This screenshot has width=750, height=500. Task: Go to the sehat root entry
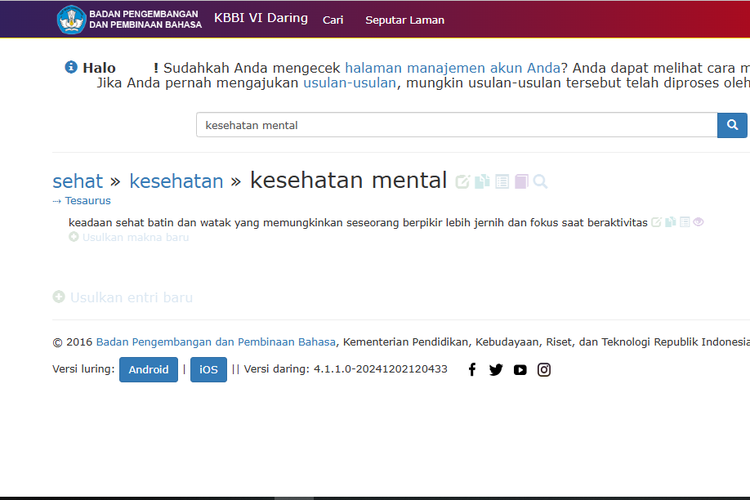pos(77,181)
